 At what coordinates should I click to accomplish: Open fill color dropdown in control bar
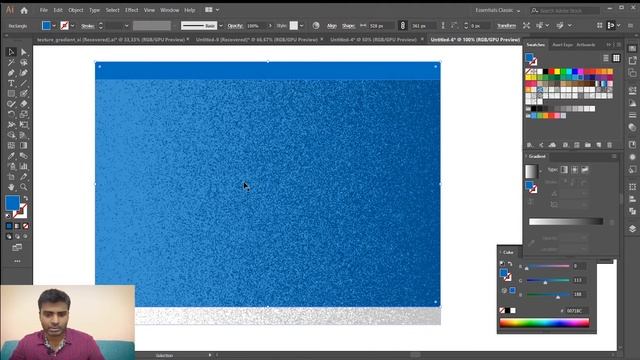54,26
